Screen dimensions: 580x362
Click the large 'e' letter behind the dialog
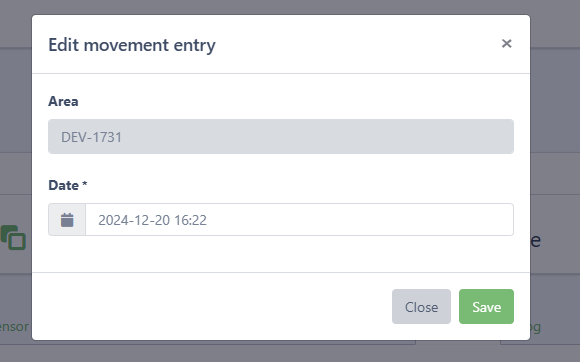pos(536,240)
